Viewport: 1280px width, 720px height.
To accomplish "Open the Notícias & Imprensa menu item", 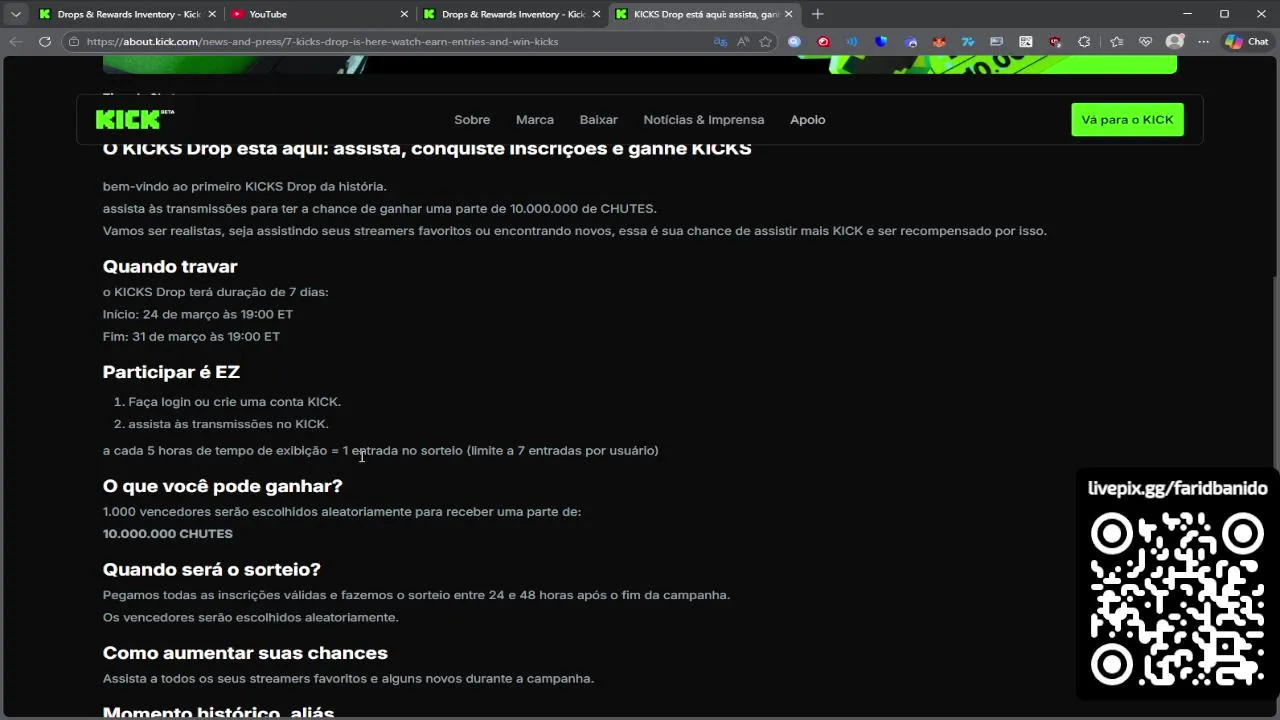I will tap(704, 120).
